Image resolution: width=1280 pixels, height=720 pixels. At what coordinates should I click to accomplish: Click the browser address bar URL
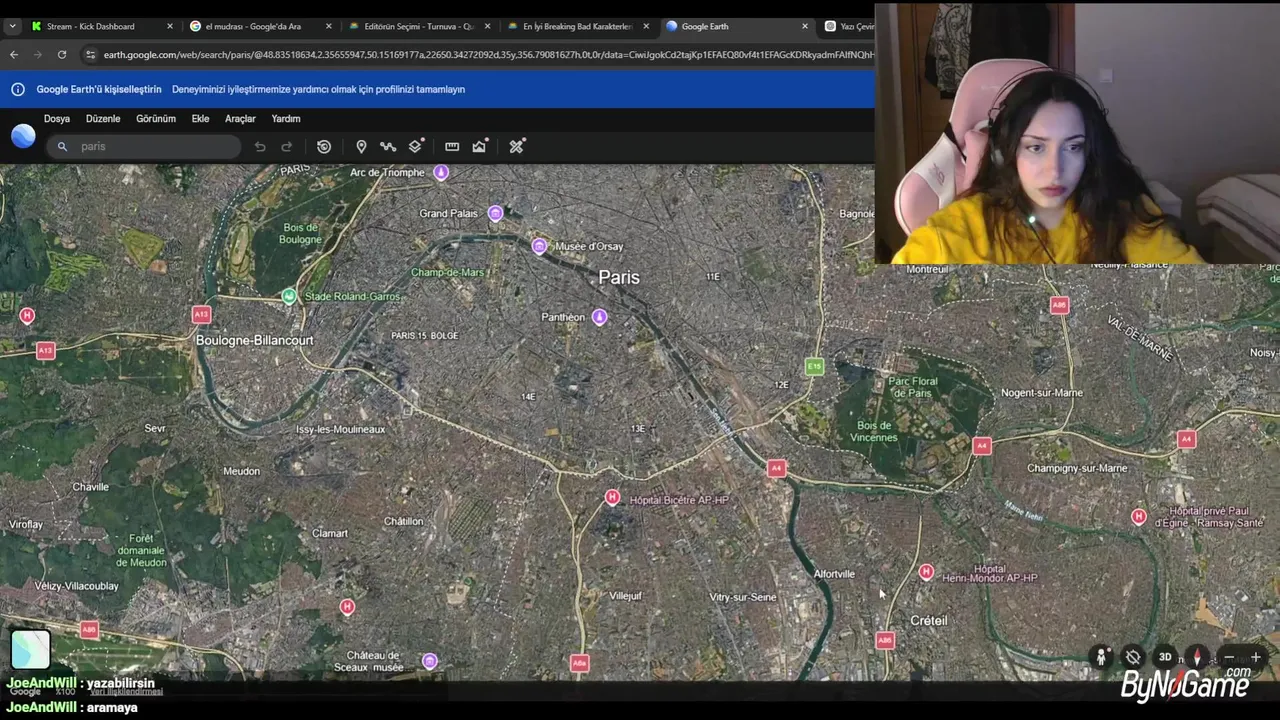coord(488,55)
